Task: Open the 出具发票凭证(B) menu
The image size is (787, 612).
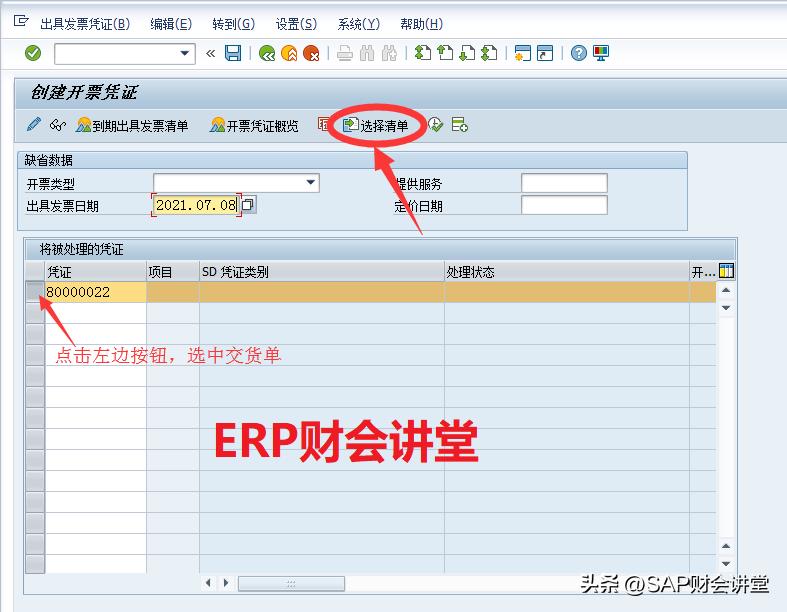Action: coord(85,24)
